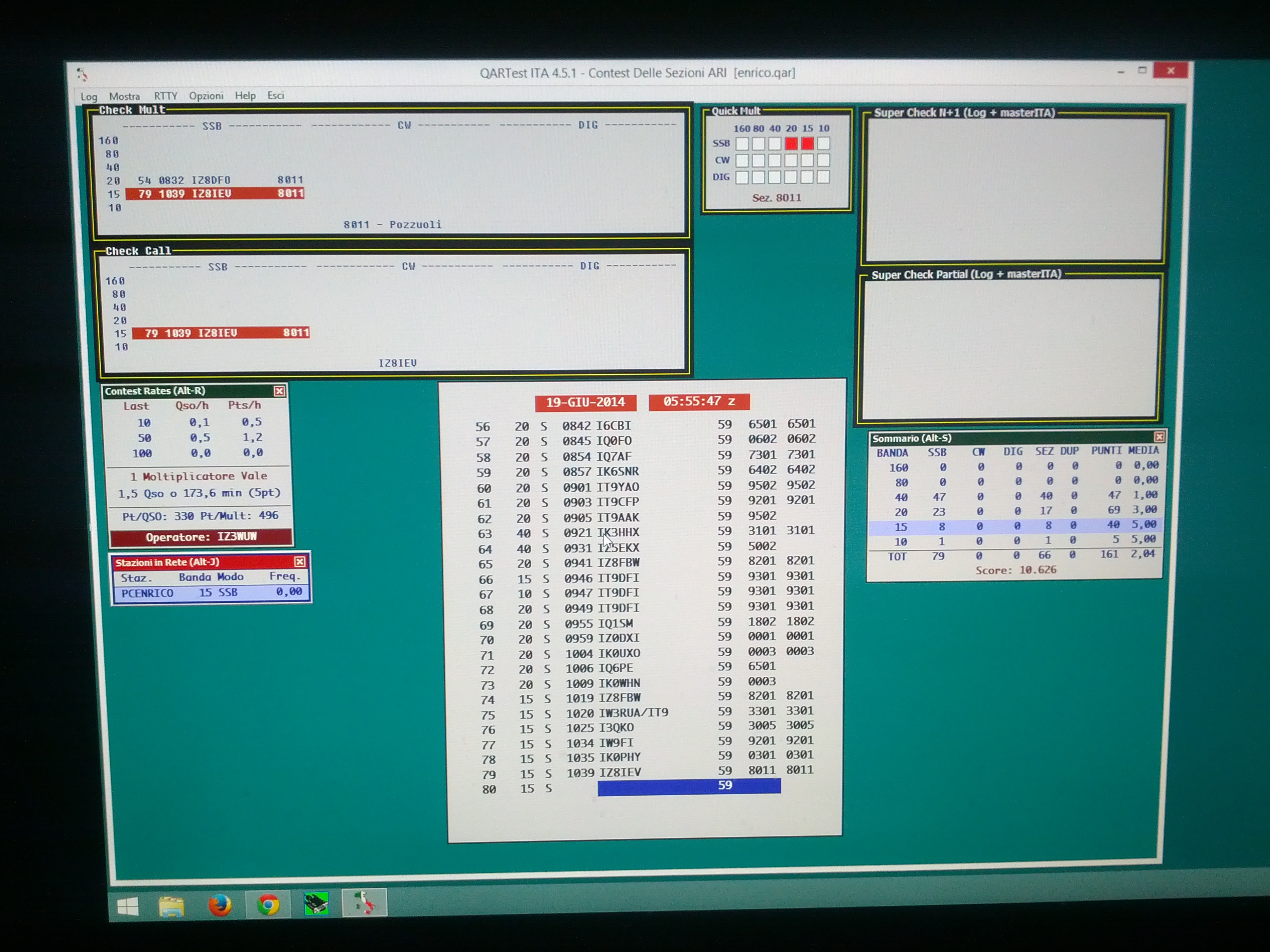This screenshot has height=952, width=1270.
Task: Open the Opzioni menu
Action: [206, 96]
